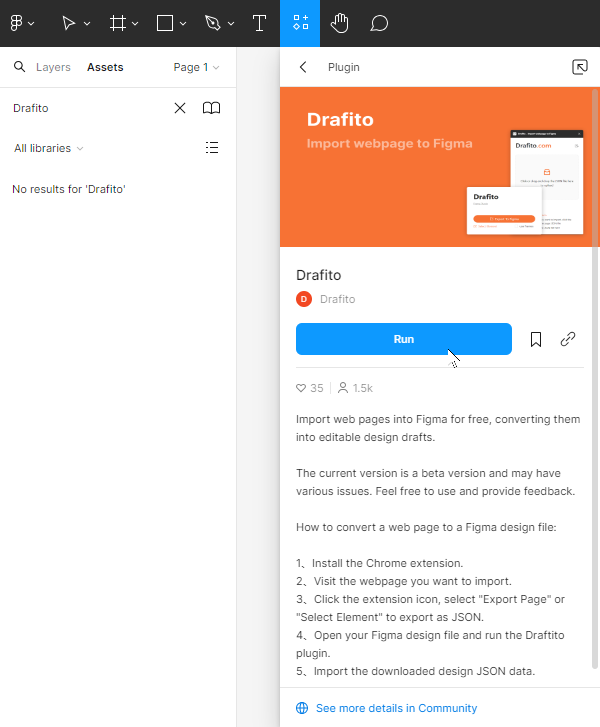The width and height of the screenshot is (600, 727).
Task: Toggle list view in assets panel
Action: pos(212,148)
